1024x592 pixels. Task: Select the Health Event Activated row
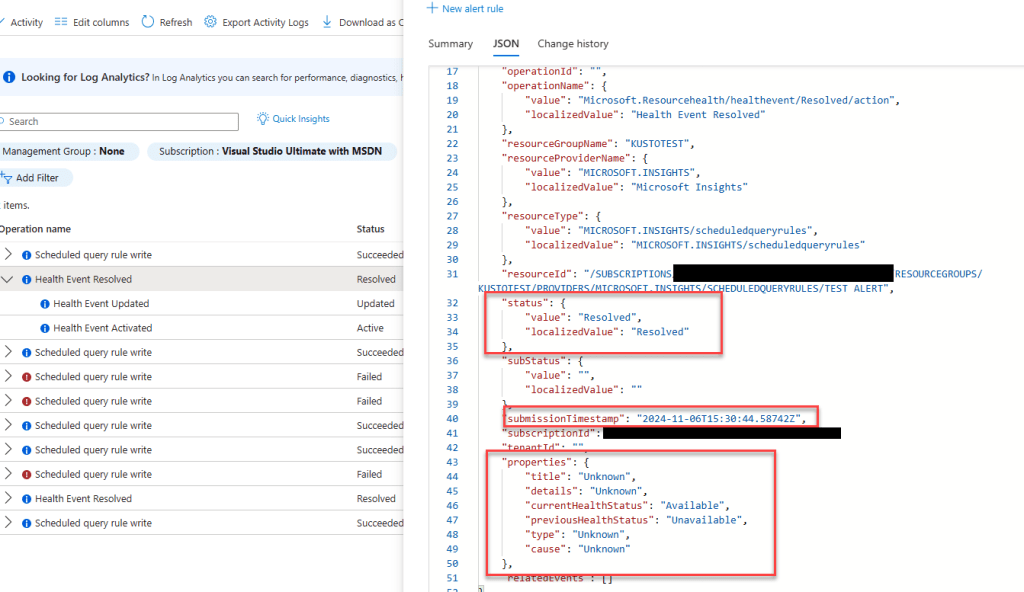102,328
